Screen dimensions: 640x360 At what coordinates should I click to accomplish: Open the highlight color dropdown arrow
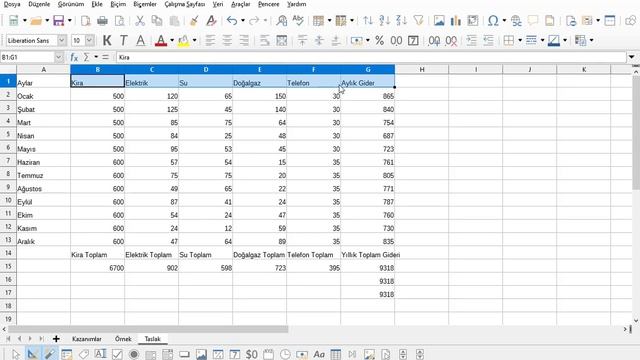click(195, 40)
